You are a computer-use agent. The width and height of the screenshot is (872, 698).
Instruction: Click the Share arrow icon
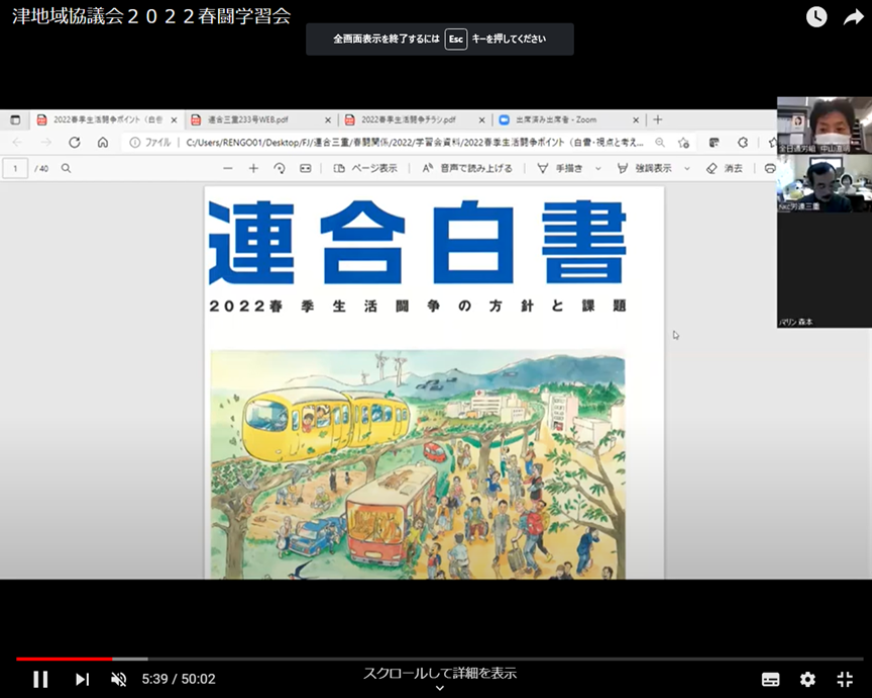tap(853, 17)
